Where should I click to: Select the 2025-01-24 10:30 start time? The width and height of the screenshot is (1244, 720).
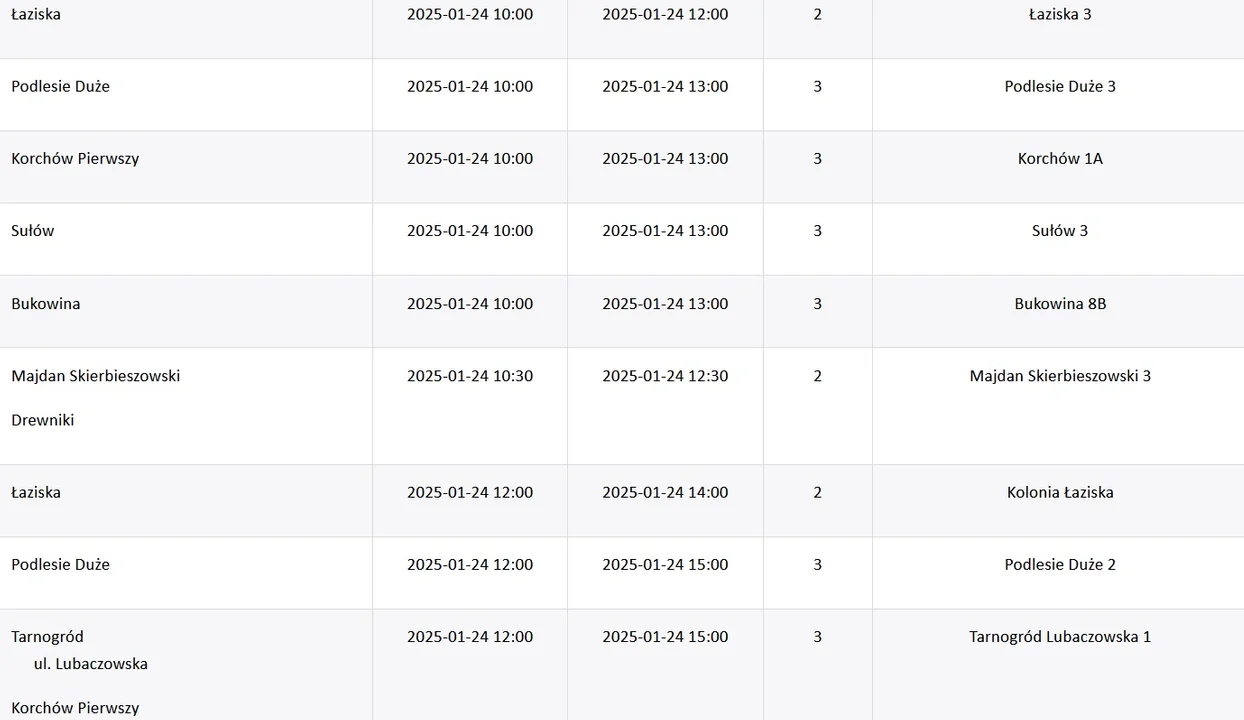tap(470, 376)
